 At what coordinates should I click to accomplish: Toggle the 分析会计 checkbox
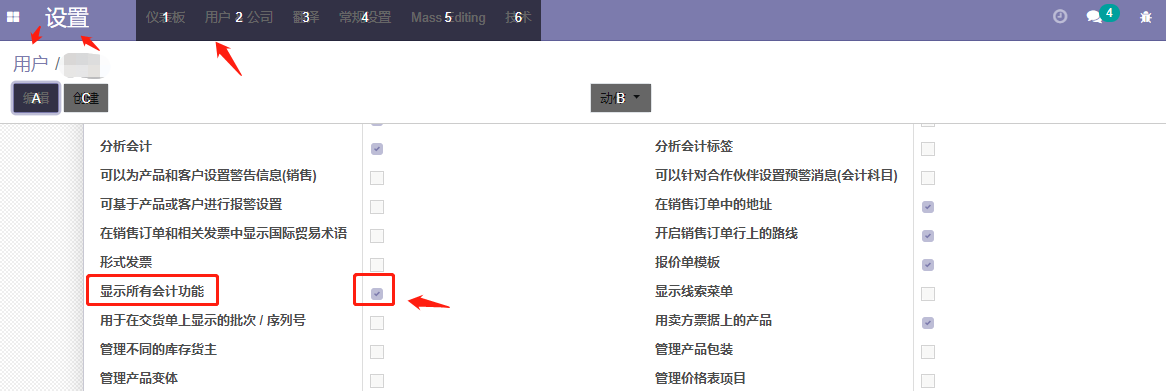tap(377, 149)
